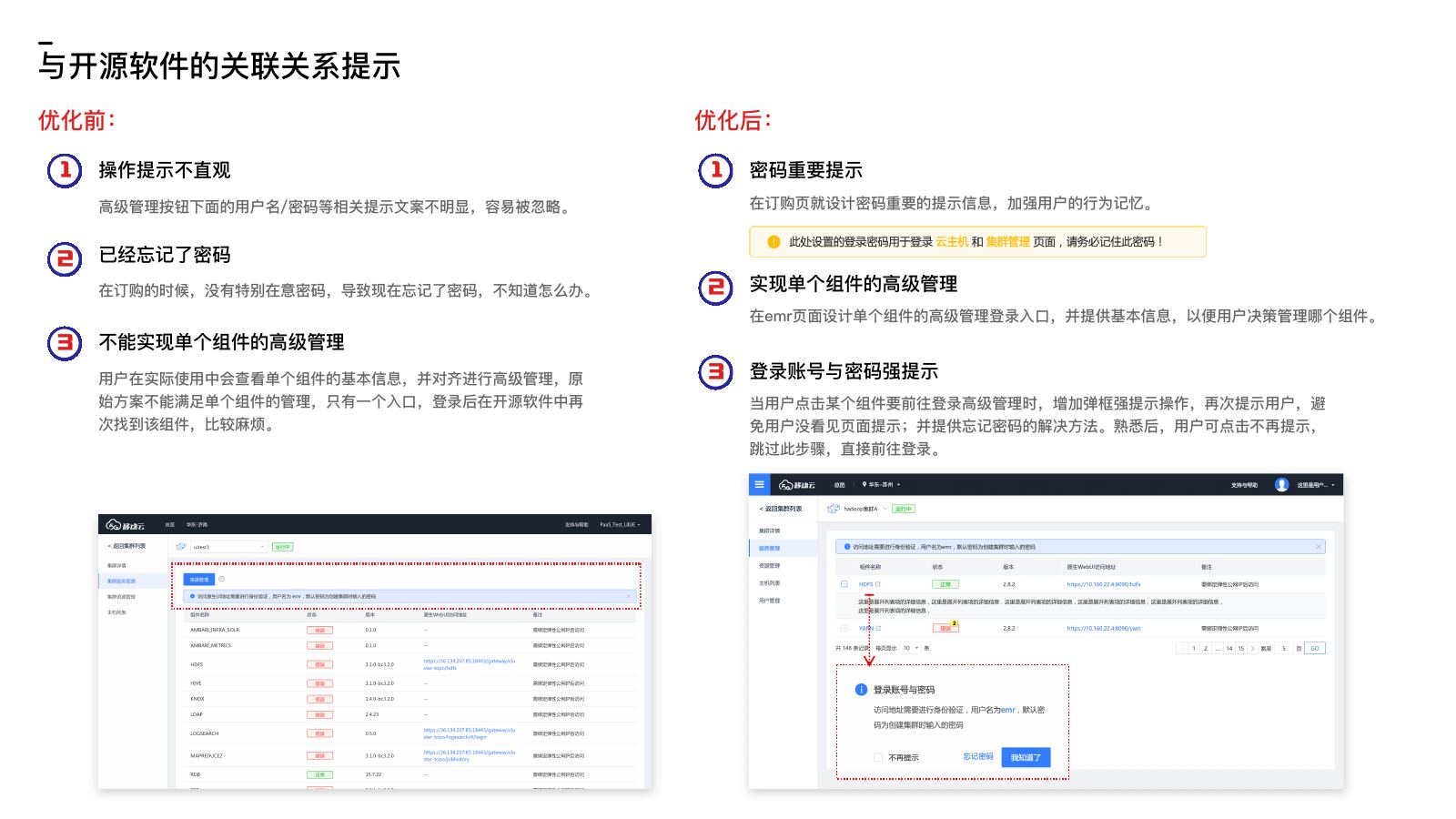
Task: Click the blue 高级管理 button
Action: (198, 579)
